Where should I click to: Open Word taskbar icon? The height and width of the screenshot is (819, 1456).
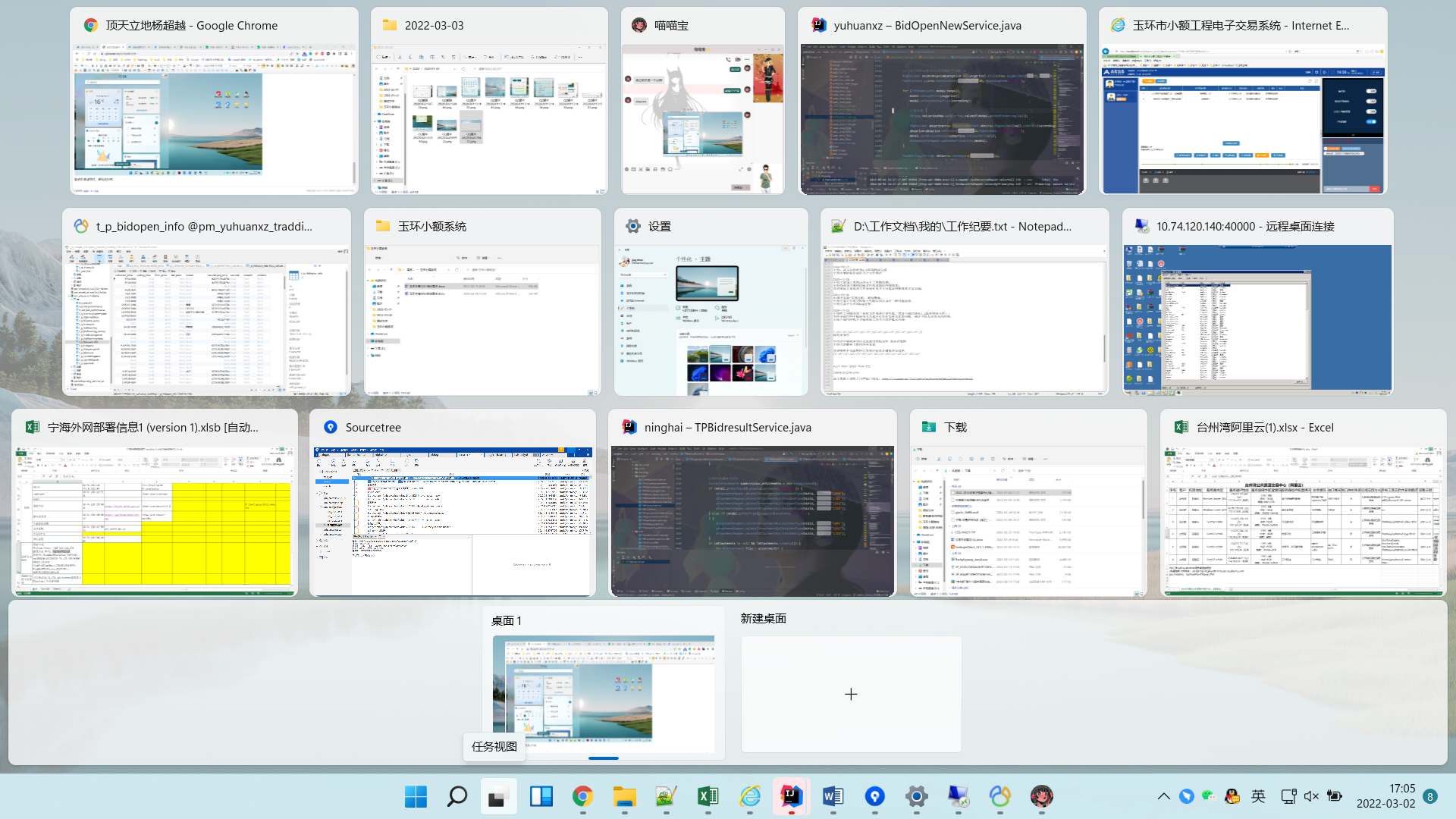point(833,796)
